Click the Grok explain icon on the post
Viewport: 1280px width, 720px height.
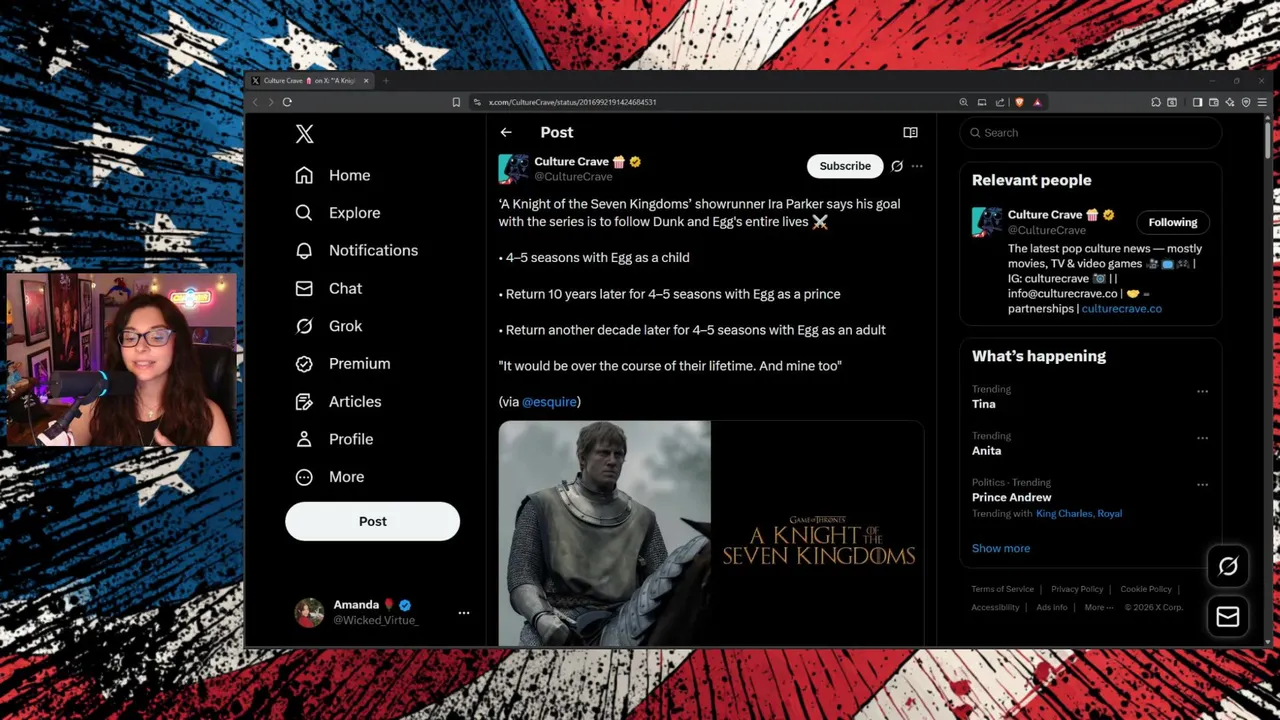coord(897,166)
